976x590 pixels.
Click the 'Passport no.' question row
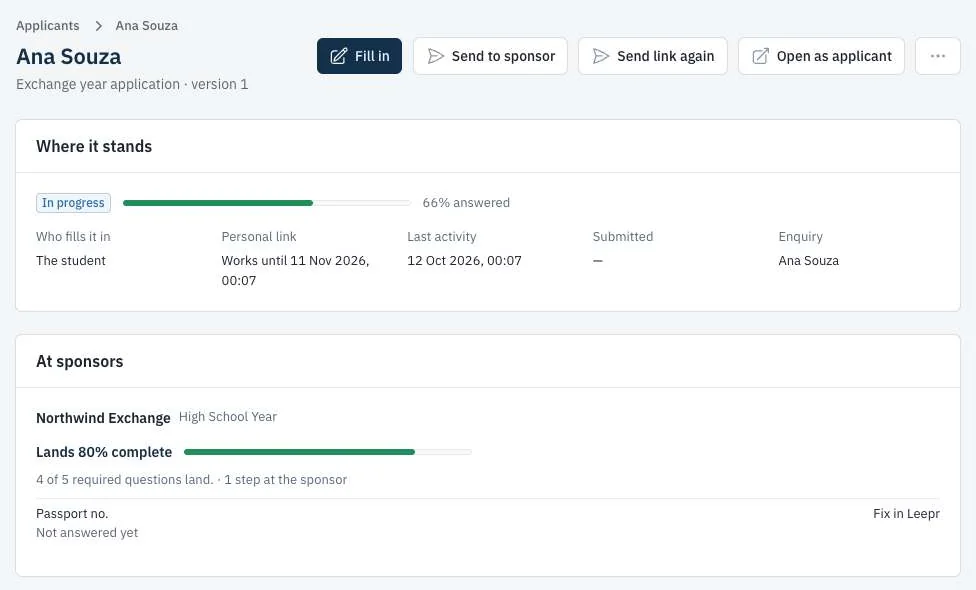coord(488,523)
